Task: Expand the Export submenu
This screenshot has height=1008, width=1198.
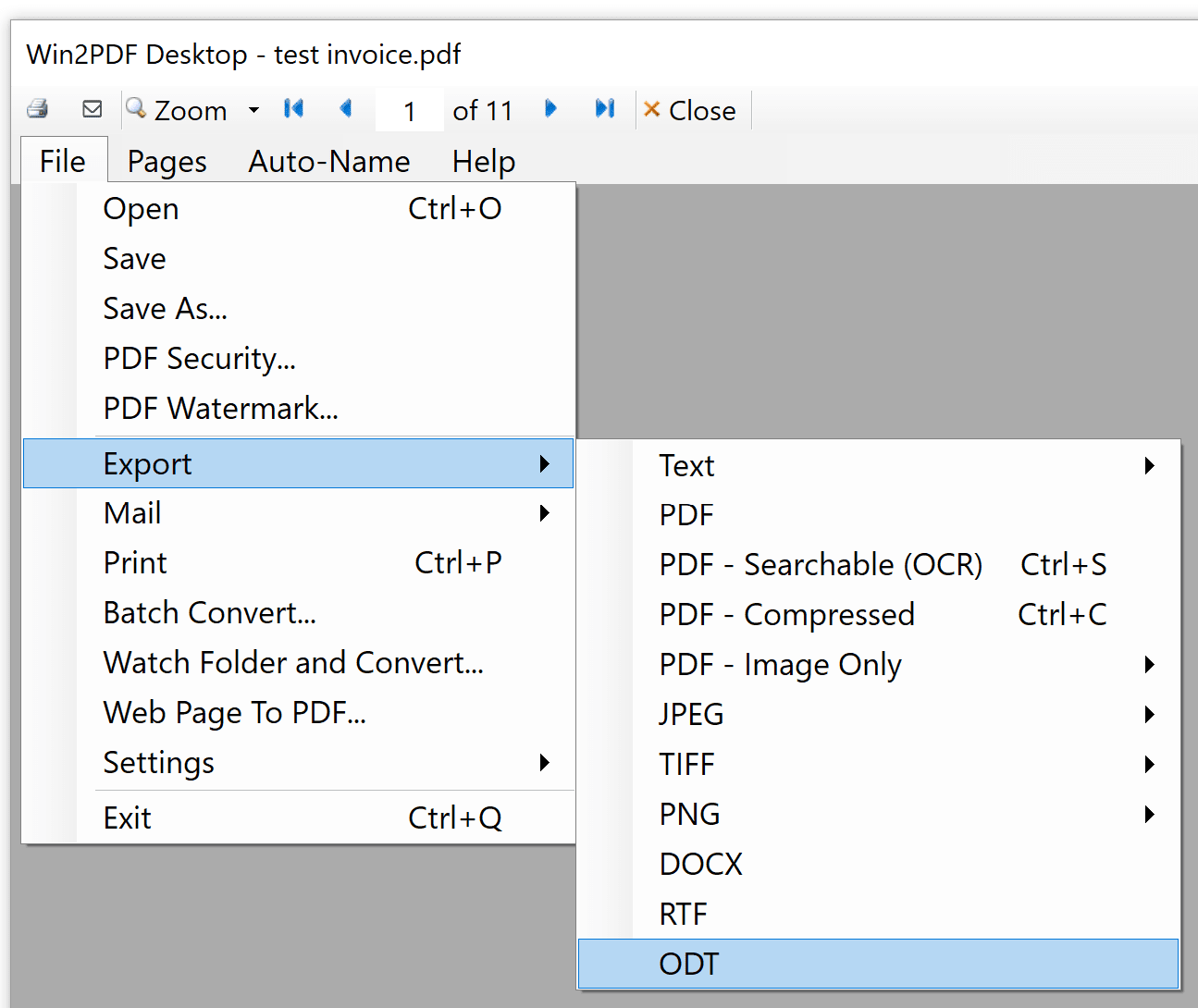Action: click(x=298, y=463)
